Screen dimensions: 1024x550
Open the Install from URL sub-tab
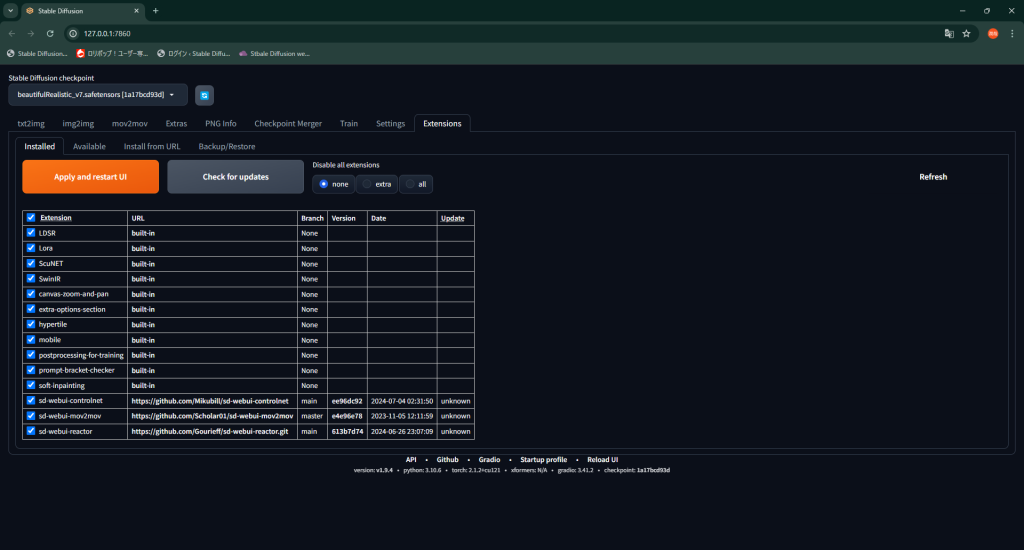pyautogui.click(x=152, y=146)
